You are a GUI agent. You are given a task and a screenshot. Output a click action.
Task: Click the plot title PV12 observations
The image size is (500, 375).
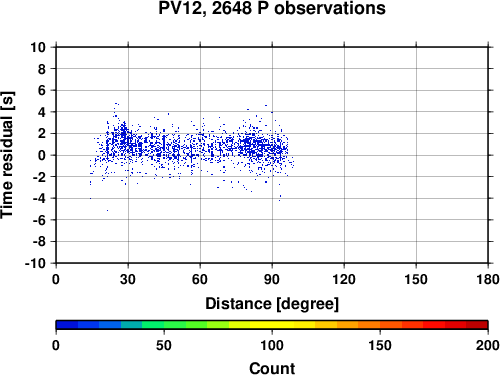click(x=272, y=8)
